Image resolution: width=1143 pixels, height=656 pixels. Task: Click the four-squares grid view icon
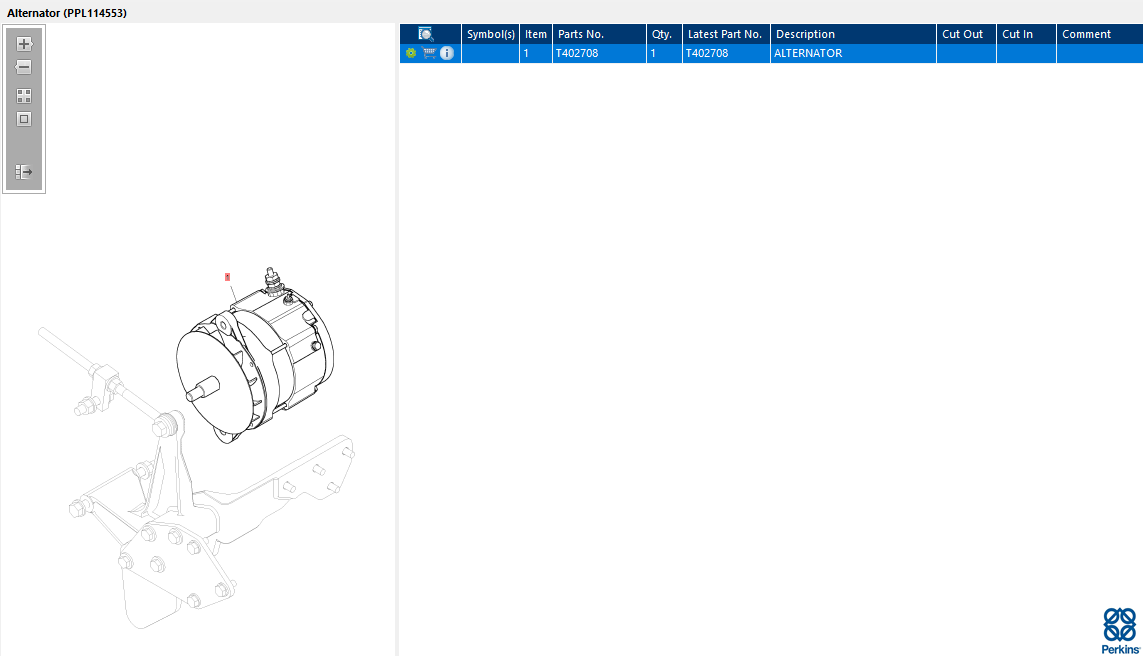[x=24, y=95]
